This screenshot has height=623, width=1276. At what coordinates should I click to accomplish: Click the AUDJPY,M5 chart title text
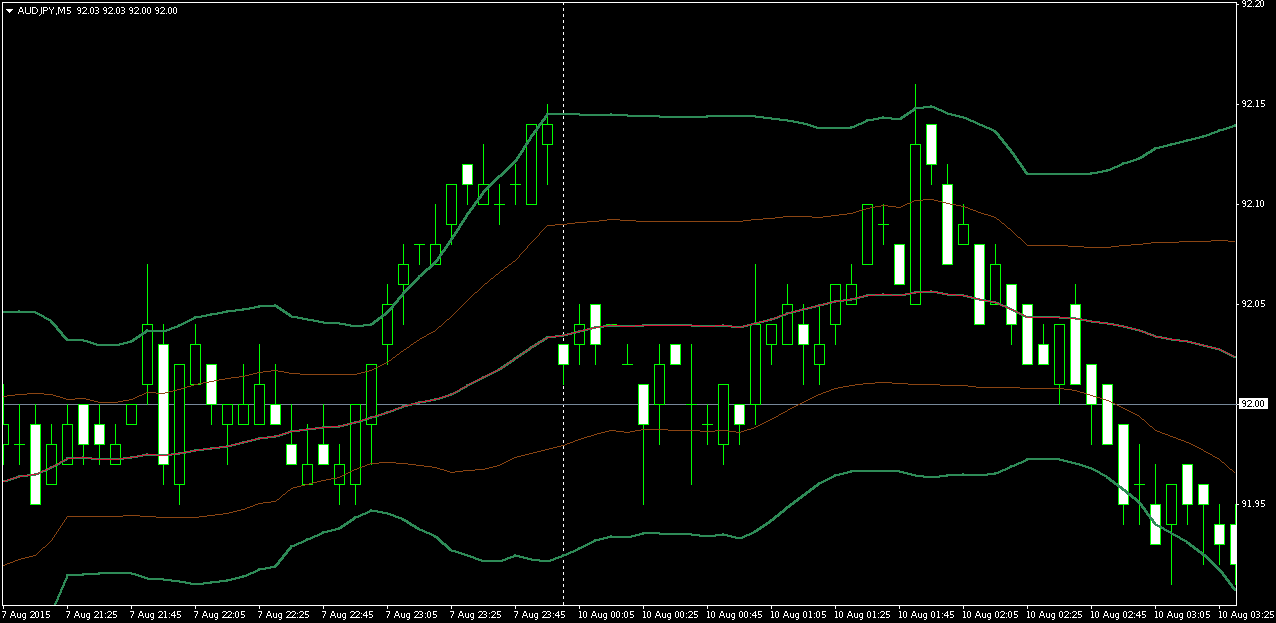click(44, 10)
